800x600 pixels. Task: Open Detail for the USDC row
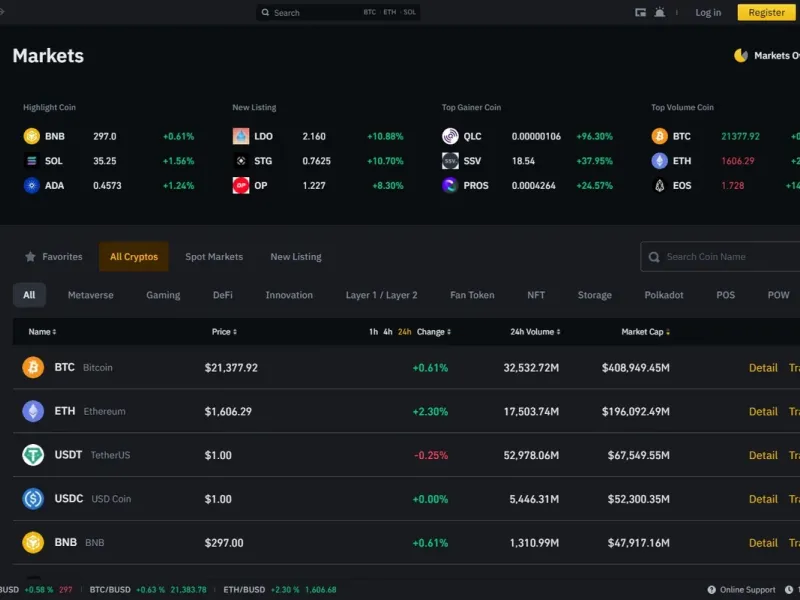(x=763, y=499)
